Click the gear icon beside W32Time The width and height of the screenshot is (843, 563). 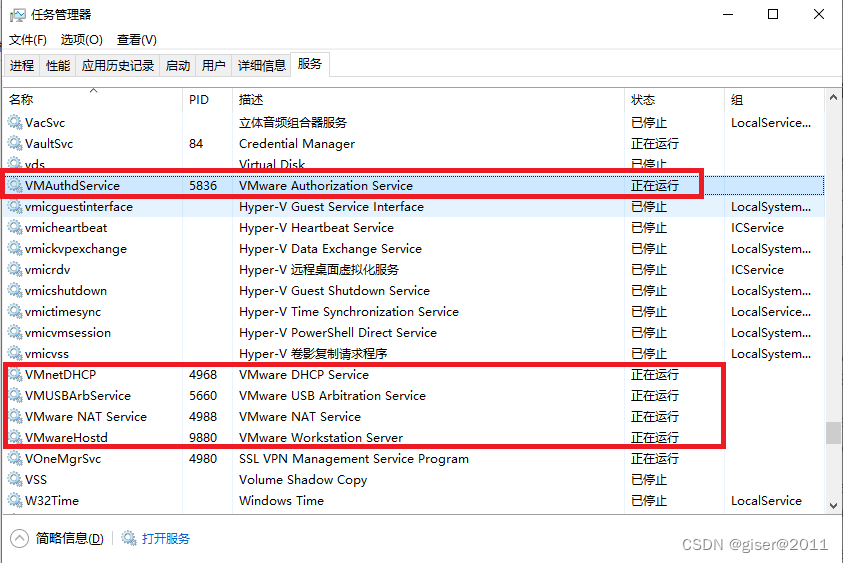pos(15,500)
